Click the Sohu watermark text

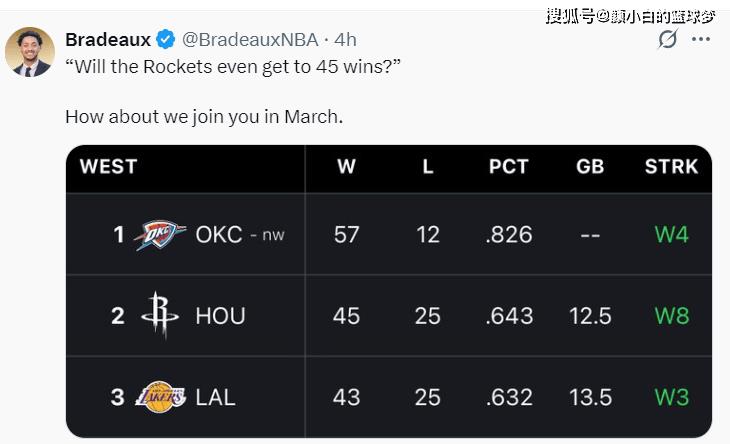click(x=630, y=17)
